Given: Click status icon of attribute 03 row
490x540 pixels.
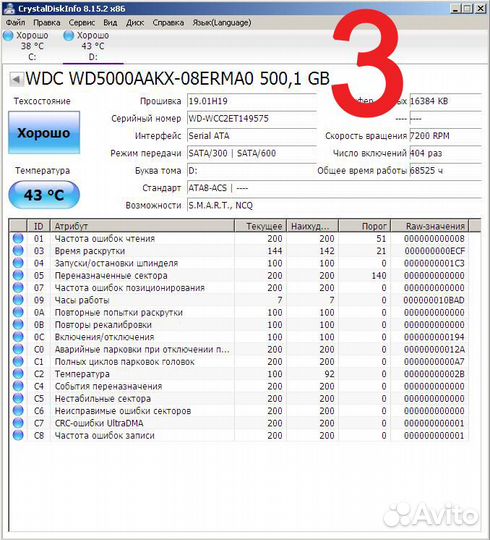Looking at the screenshot, I should tap(18, 251).
